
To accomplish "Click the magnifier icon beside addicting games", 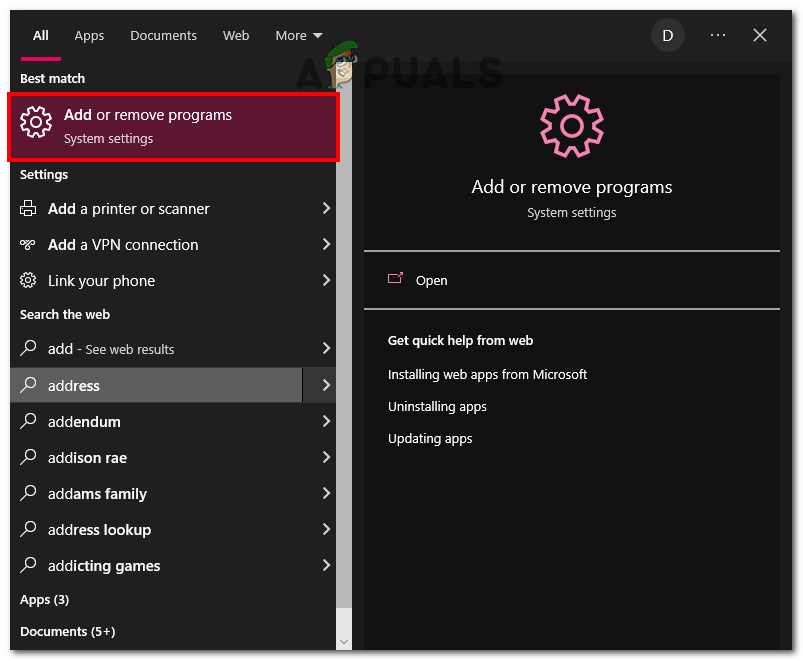I will [x=28, y=564].
